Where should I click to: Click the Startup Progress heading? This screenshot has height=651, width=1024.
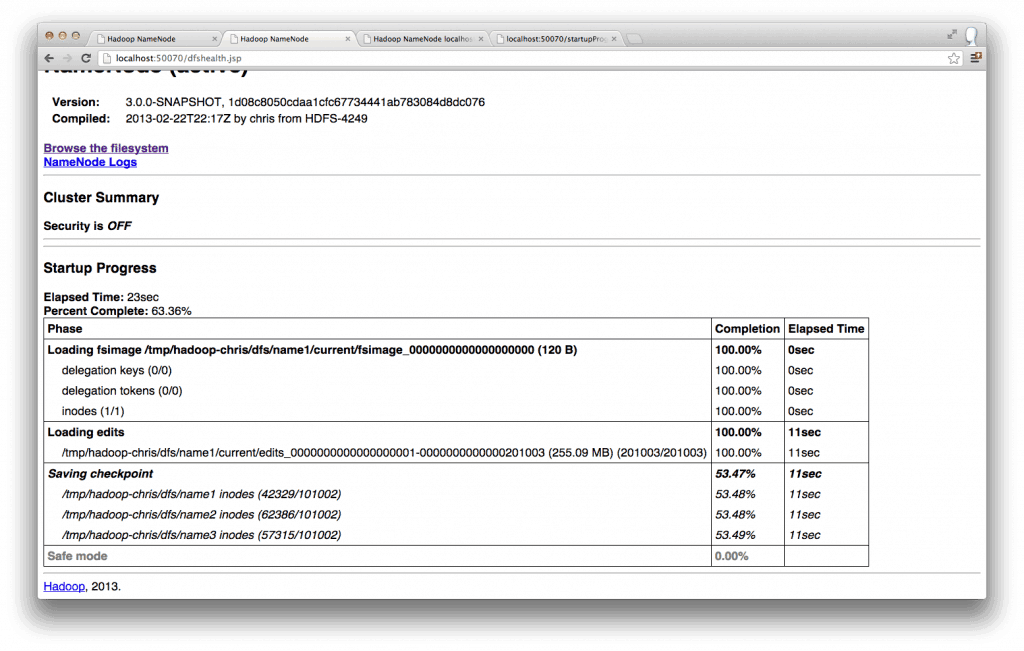(x=100, y=268)
